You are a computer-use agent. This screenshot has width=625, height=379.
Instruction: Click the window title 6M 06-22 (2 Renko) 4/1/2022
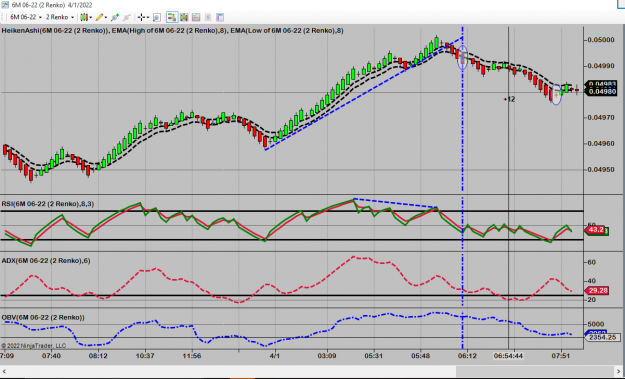click(x=52, y=5)
